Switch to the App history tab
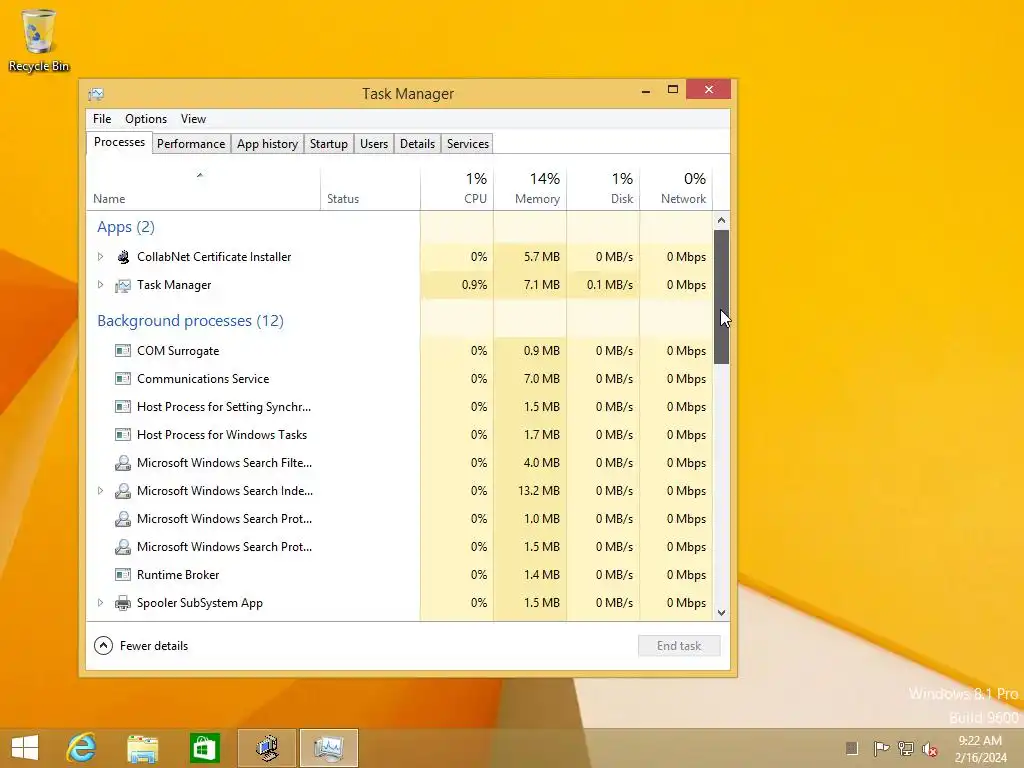 pyautogui.click(x=267, y=144)
